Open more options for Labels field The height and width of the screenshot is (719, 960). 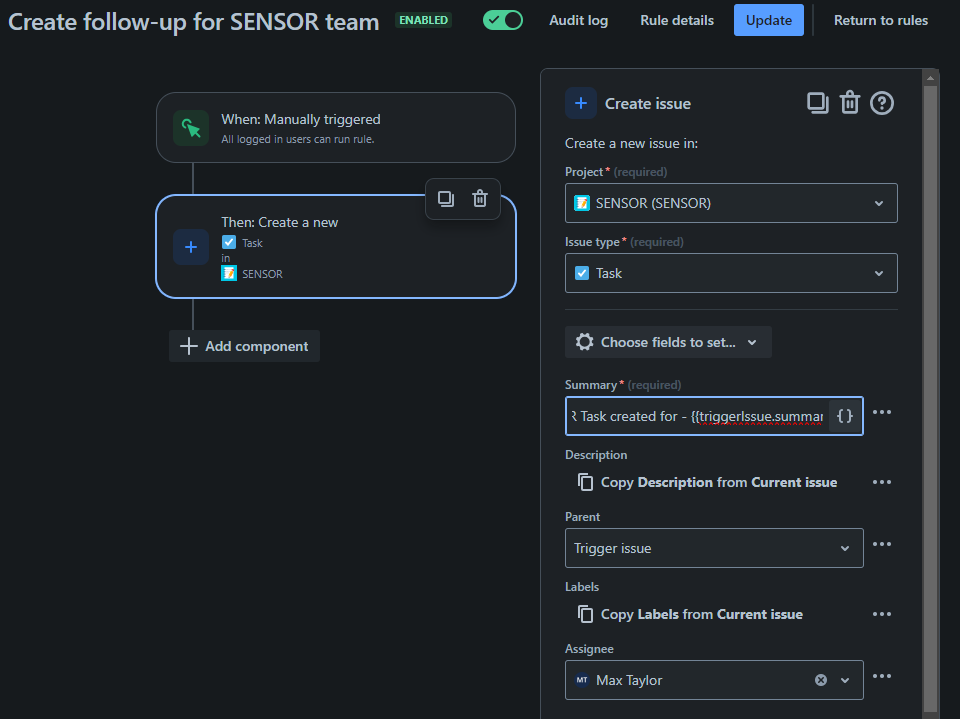coord(882,614)
